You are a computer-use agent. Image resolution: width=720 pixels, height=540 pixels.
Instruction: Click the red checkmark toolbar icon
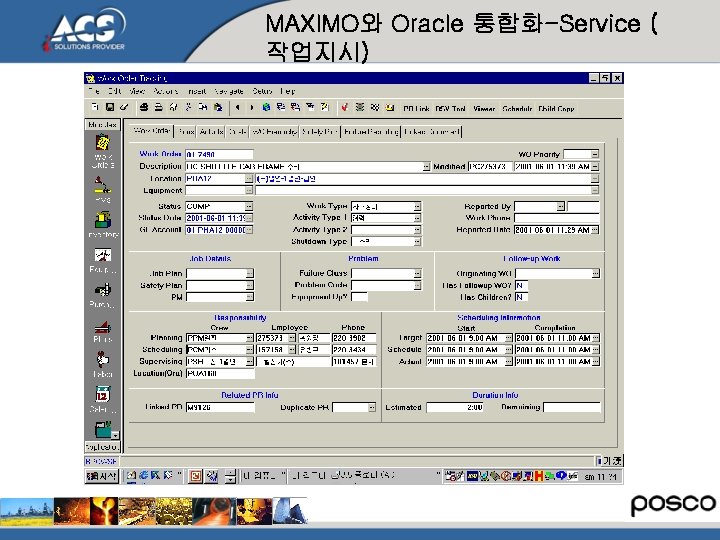point(344,107)
